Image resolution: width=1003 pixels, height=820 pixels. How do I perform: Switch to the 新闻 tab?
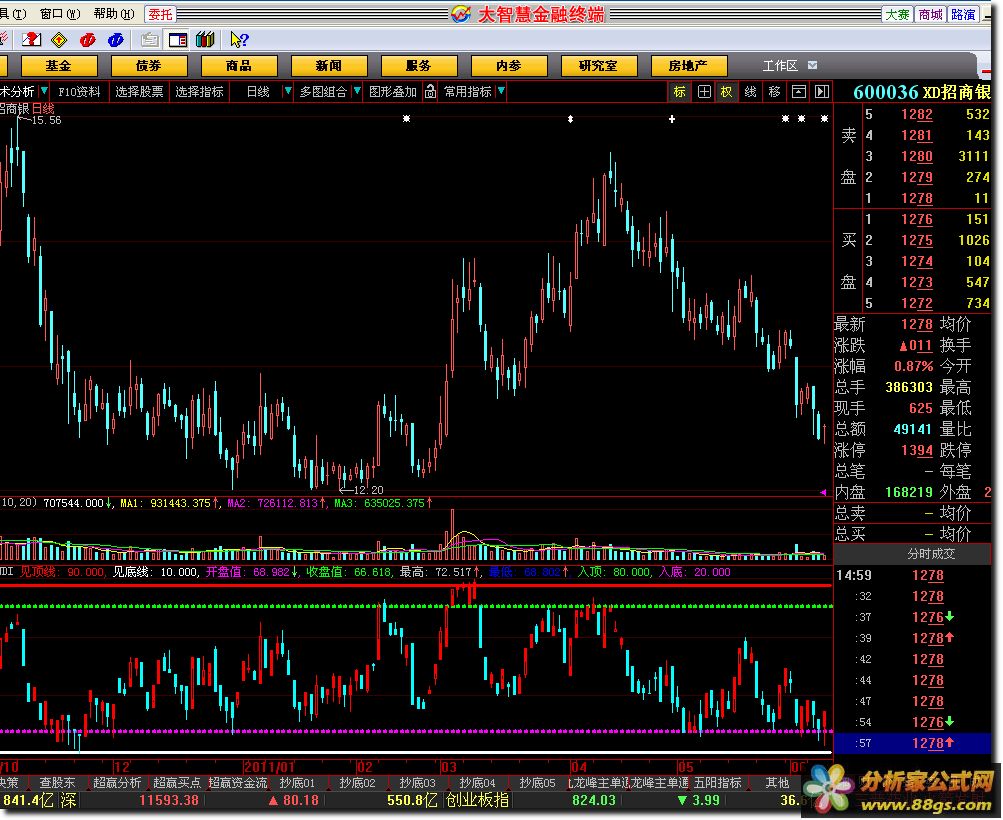329,65
